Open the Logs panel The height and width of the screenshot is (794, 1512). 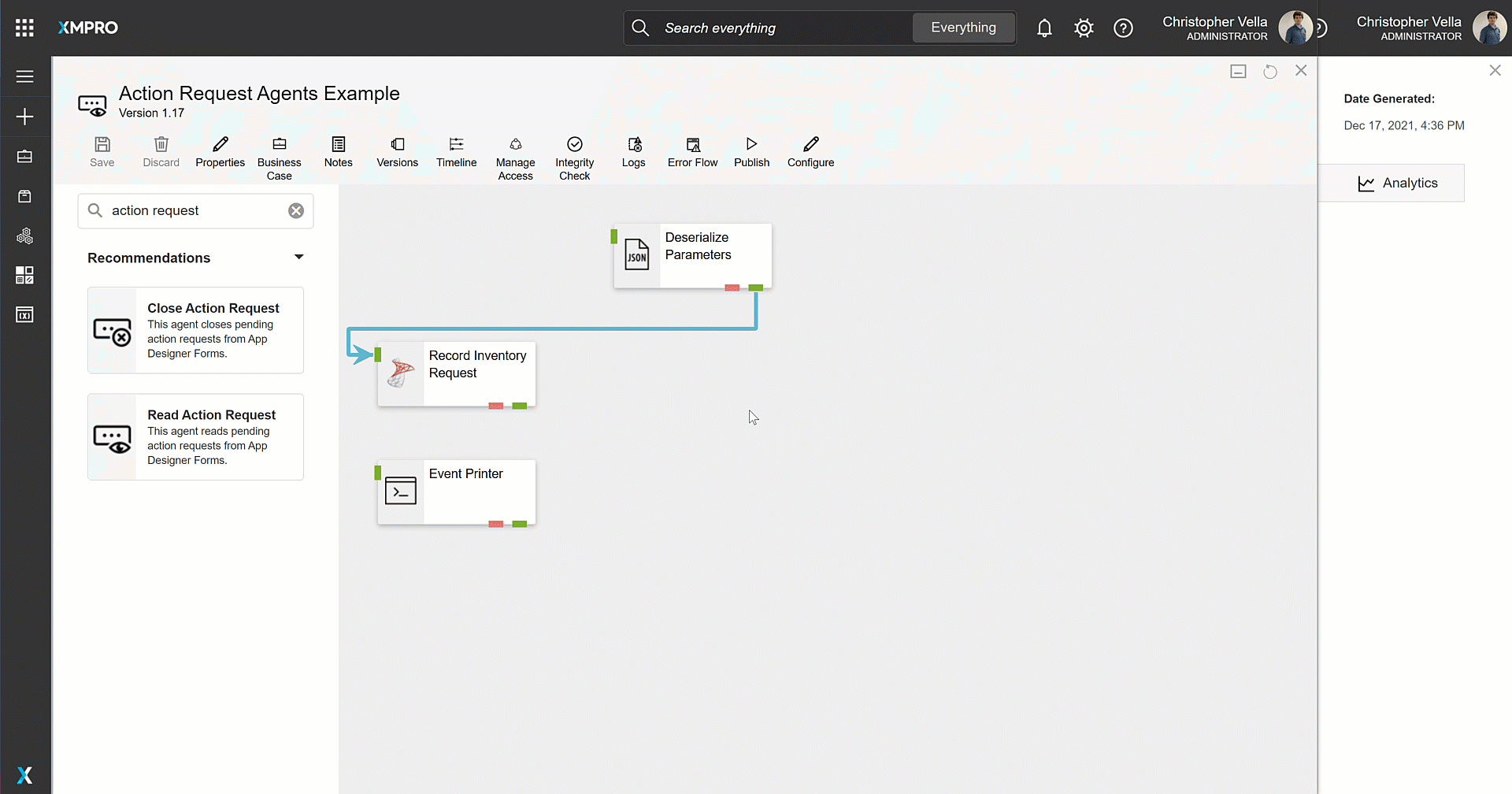click(633, 153)
